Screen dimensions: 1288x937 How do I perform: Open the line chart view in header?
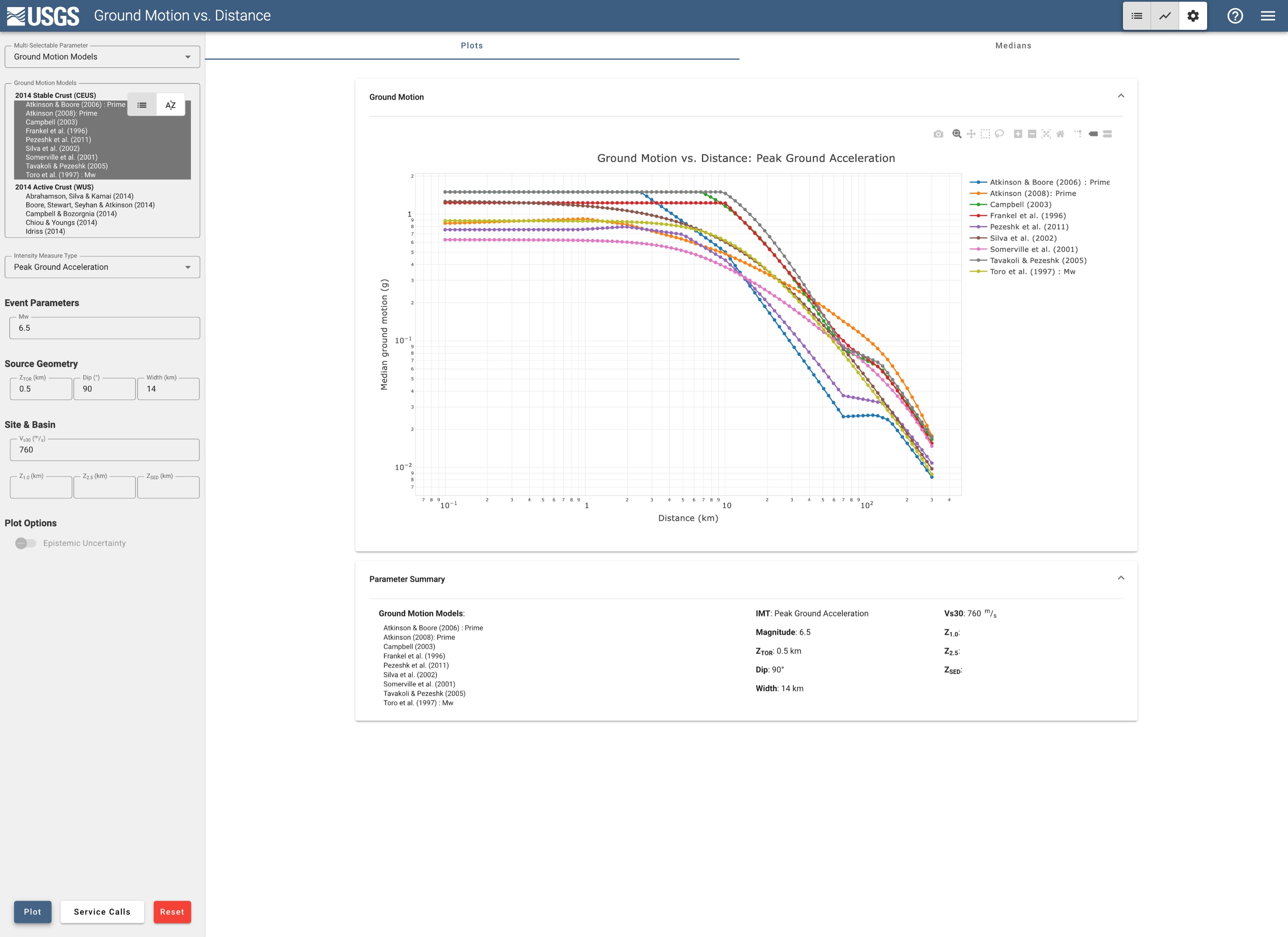pos(1165,16)
